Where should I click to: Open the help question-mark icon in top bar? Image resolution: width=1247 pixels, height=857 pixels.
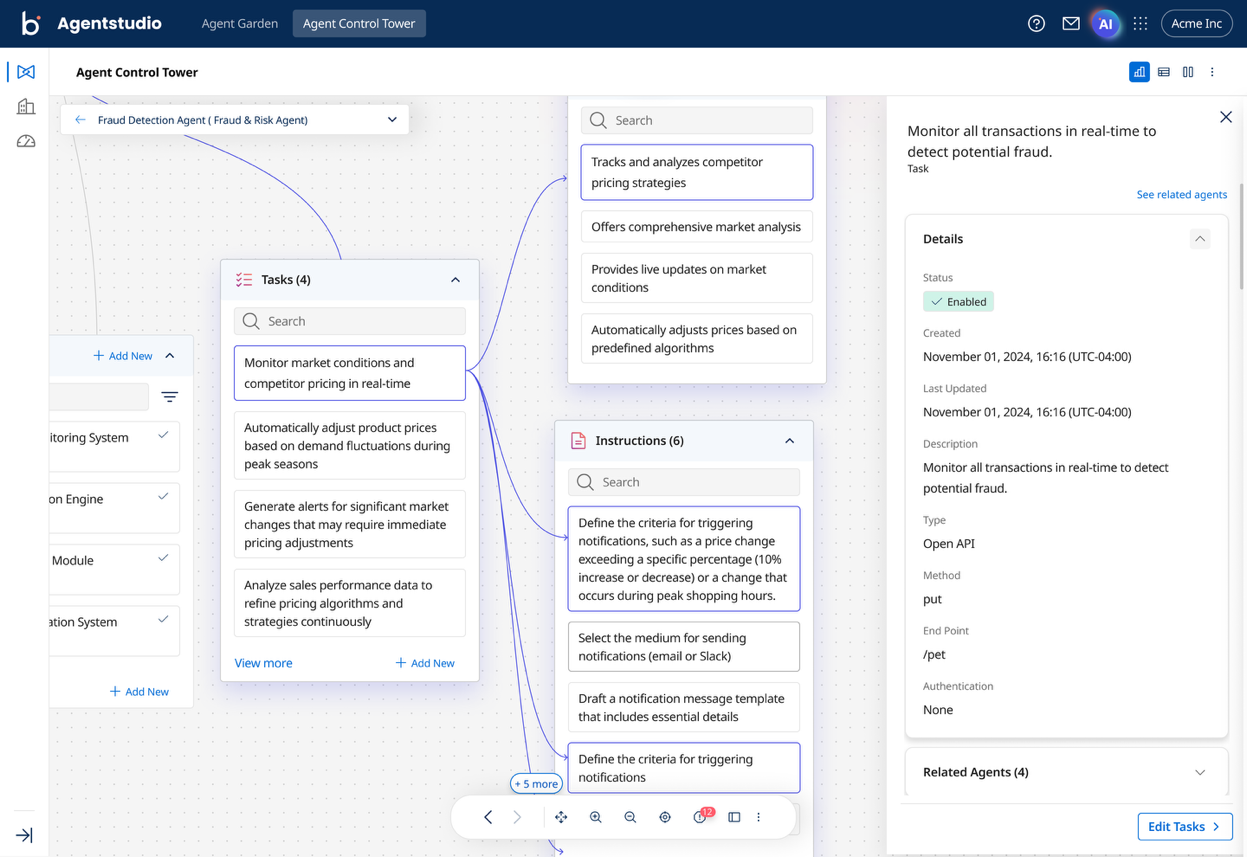1036,23
